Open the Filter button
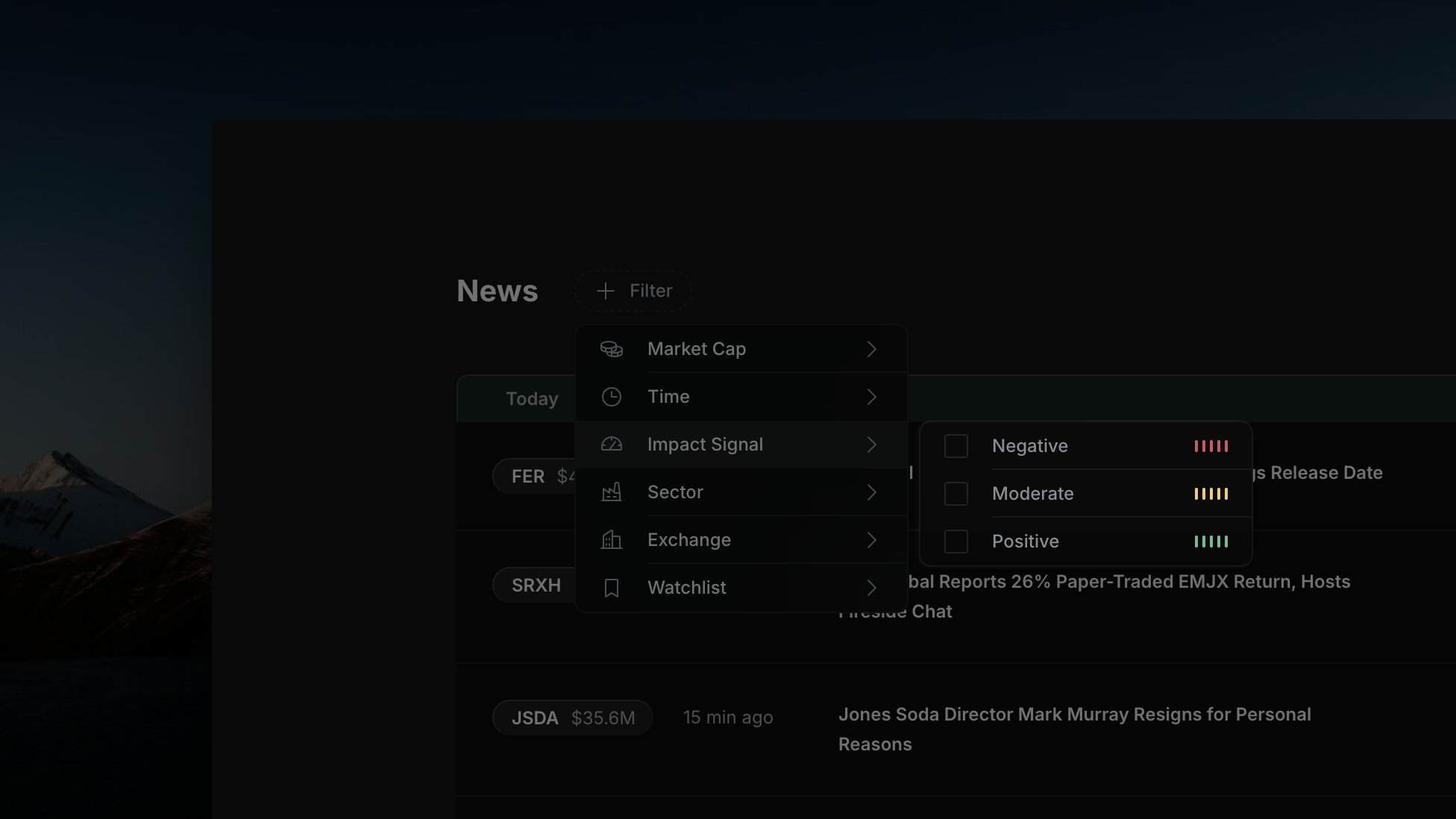Screen dimensions: 1456x819 click(633, 291)
